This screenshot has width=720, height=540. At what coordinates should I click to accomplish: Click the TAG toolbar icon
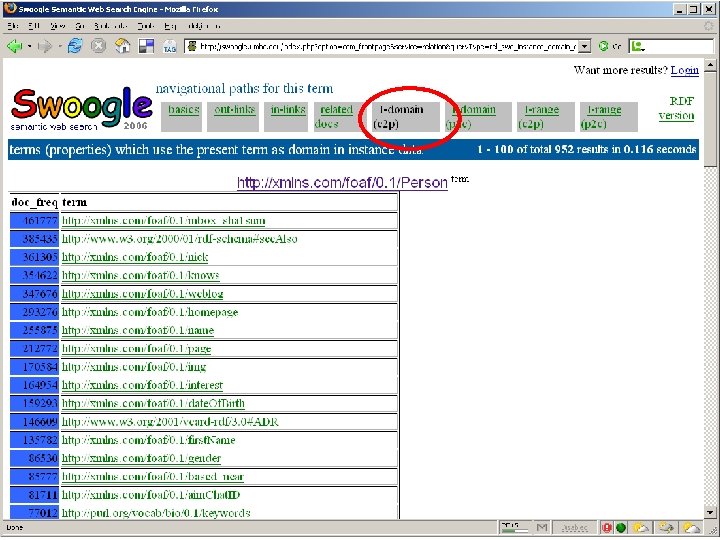pyautogui.click(x=169, y=46)
